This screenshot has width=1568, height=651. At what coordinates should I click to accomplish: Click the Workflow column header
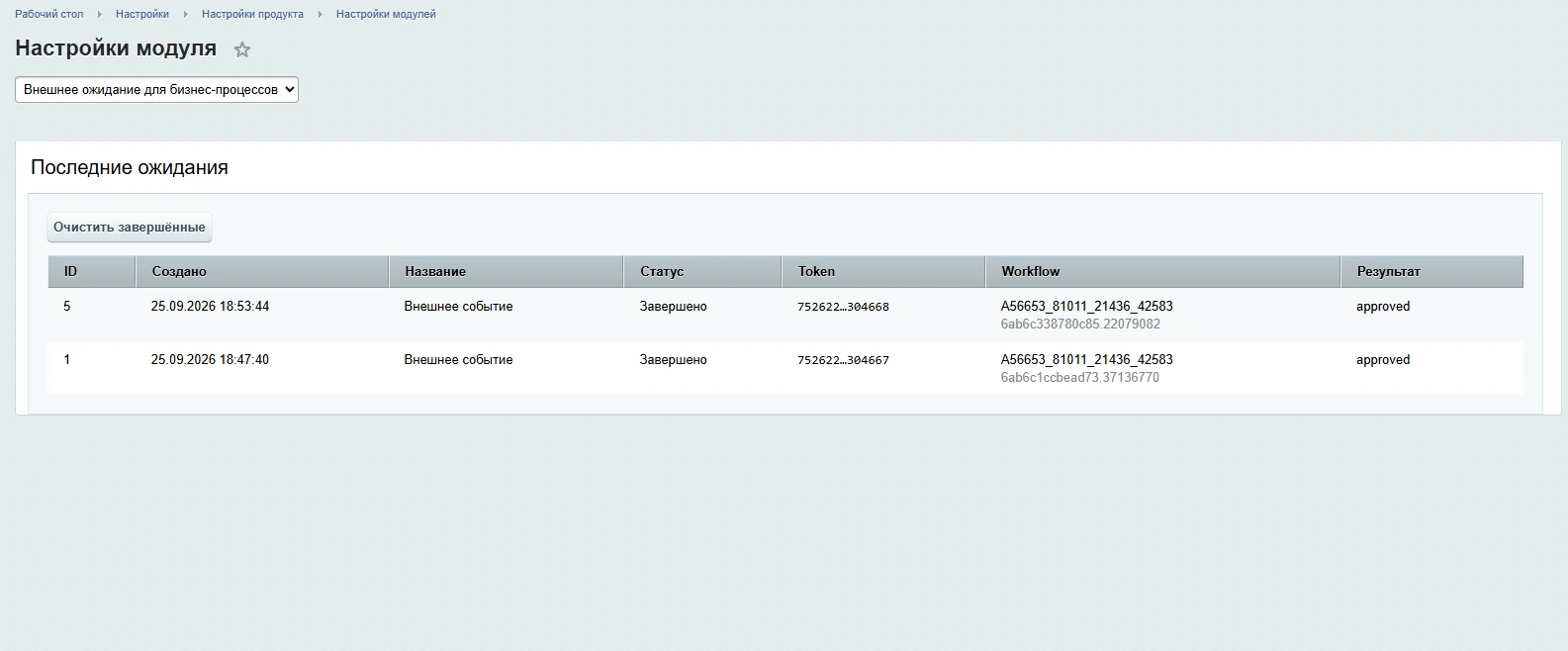click(x=1163, y=271)
